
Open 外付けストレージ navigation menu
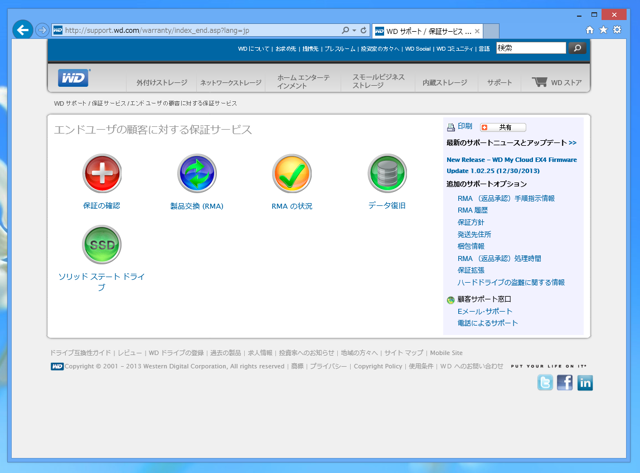click(162, 82)
